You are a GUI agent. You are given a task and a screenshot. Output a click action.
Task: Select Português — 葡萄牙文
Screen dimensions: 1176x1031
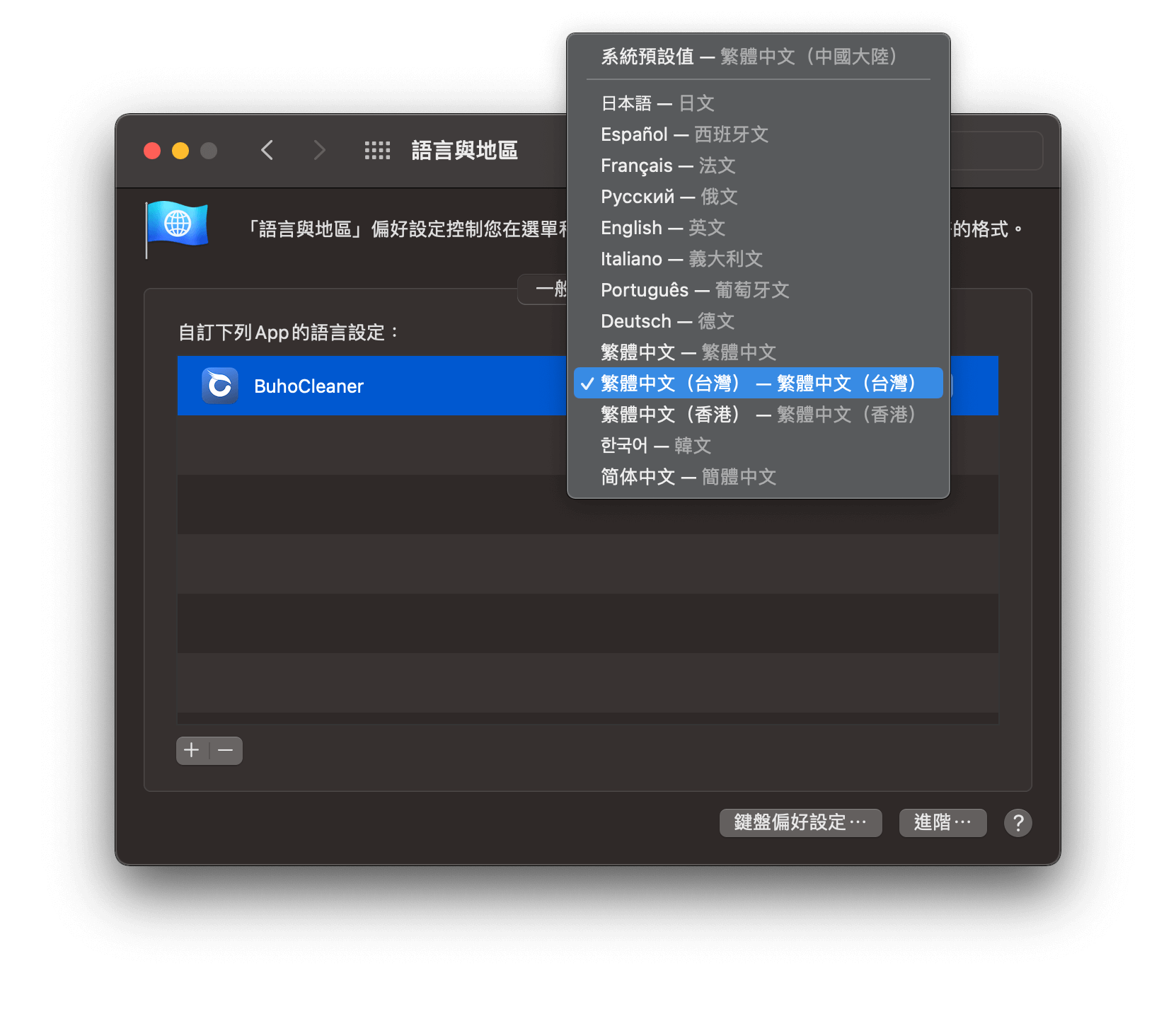click(759, 290)
